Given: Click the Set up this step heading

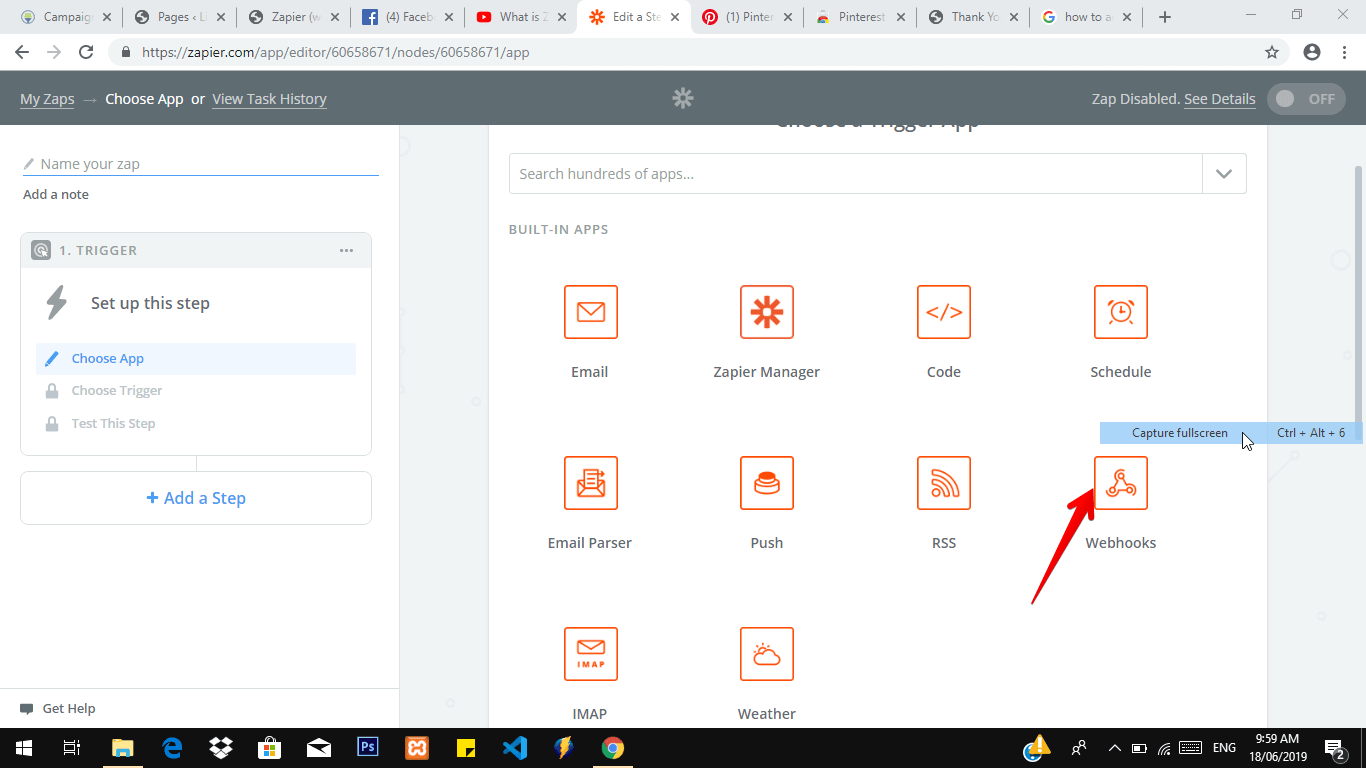Looking at the screenshot, I should [x=150, y=303].
